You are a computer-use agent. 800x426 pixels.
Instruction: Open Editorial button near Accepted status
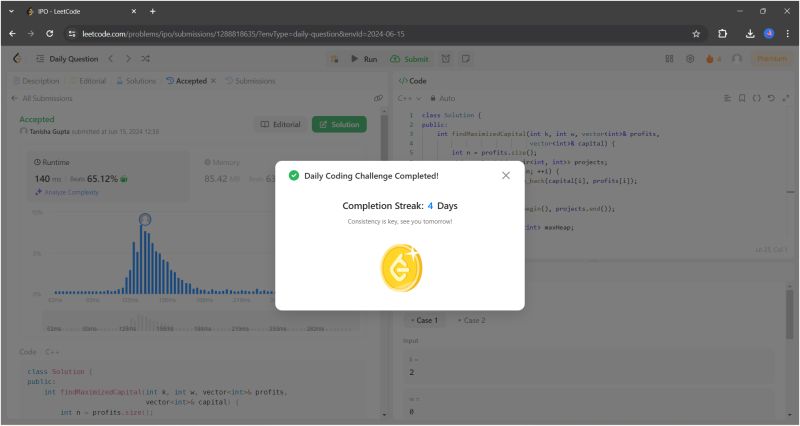coord(281,124)
